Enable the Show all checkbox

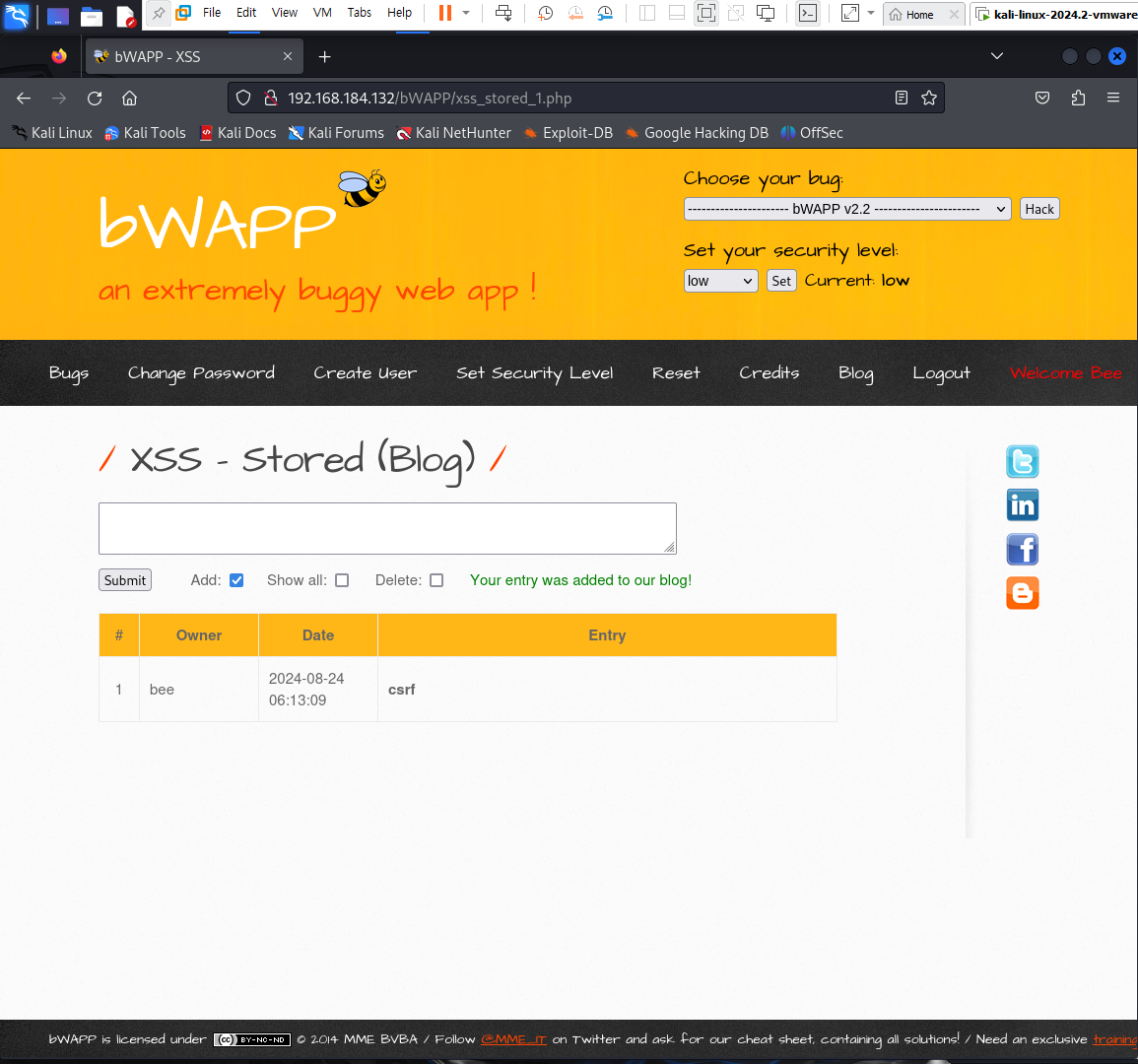pyautogui.click(x=342, y=580)
